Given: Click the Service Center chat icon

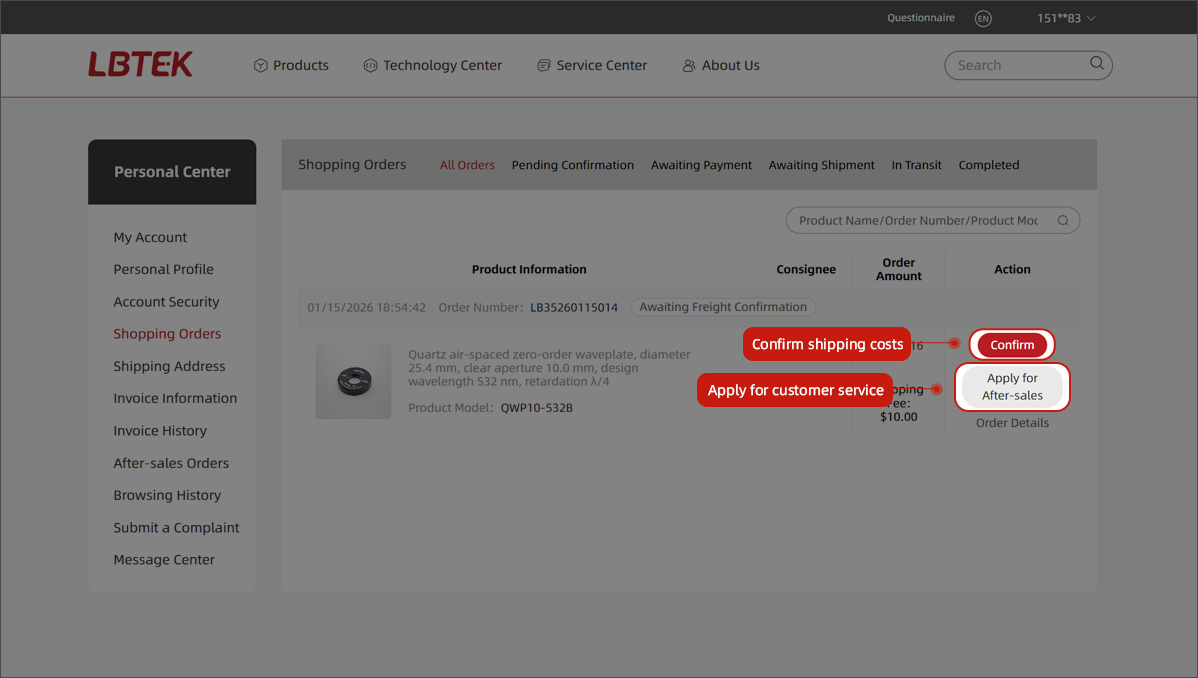Looking at the screenshot, I should click(544, 66).
